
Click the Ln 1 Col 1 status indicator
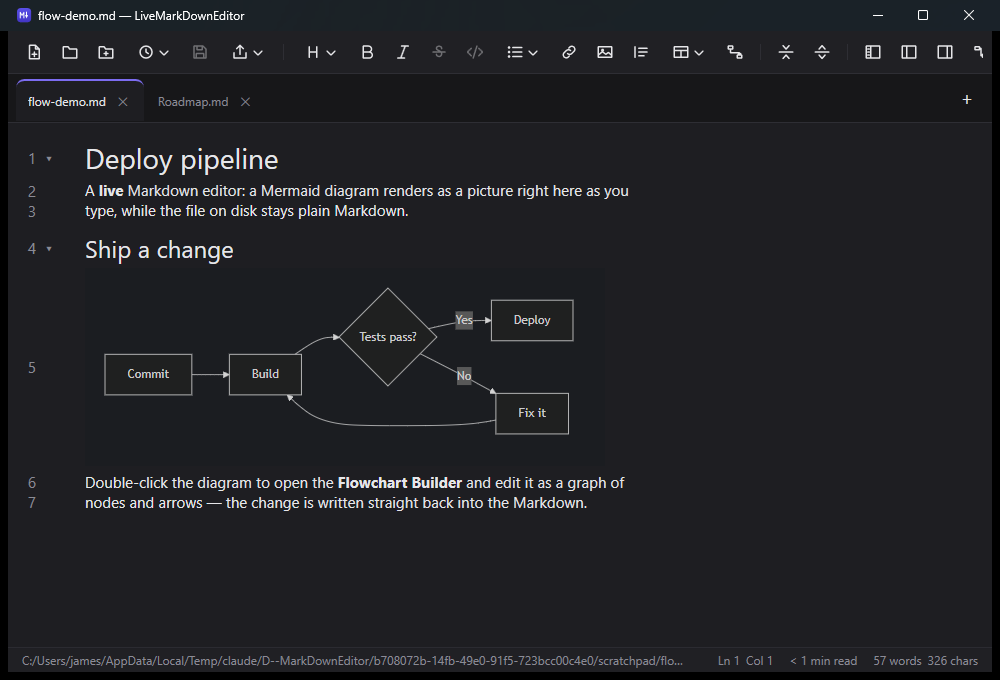click(x=745, y=661)
